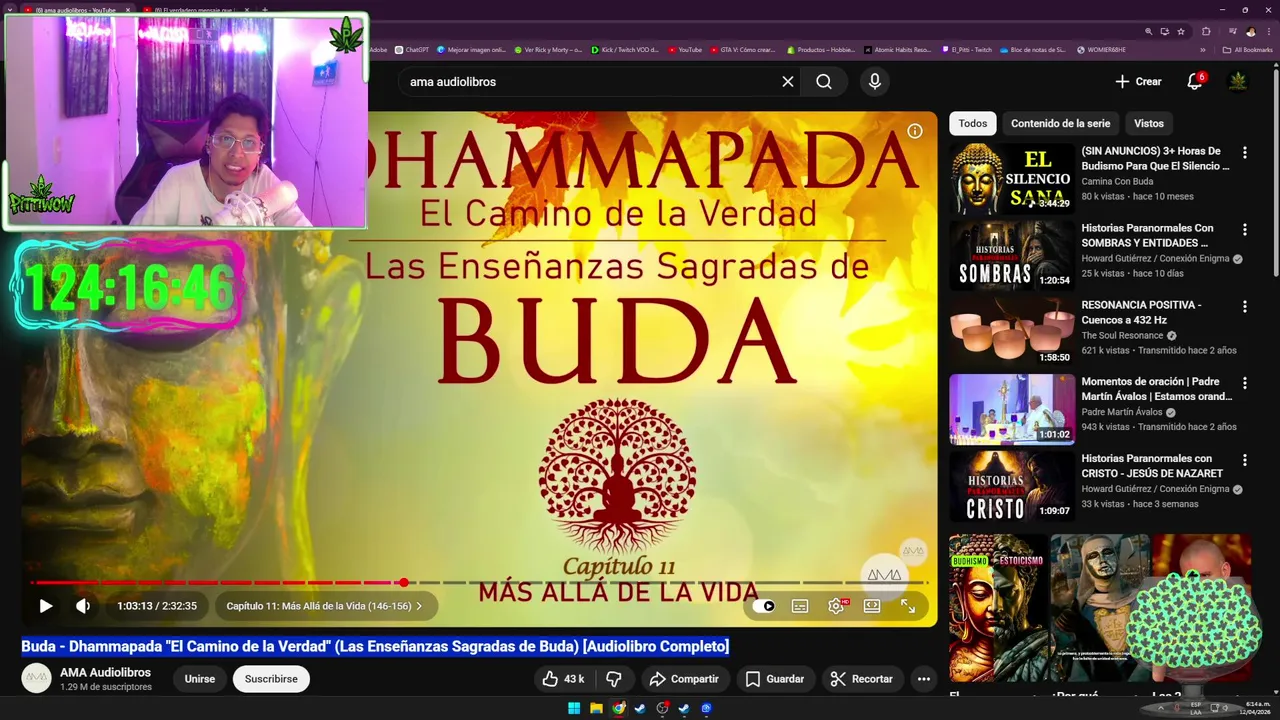Seek using the red video progress bar
Viewport: 1280px width, 720px height.
click(x=480, y=582)
